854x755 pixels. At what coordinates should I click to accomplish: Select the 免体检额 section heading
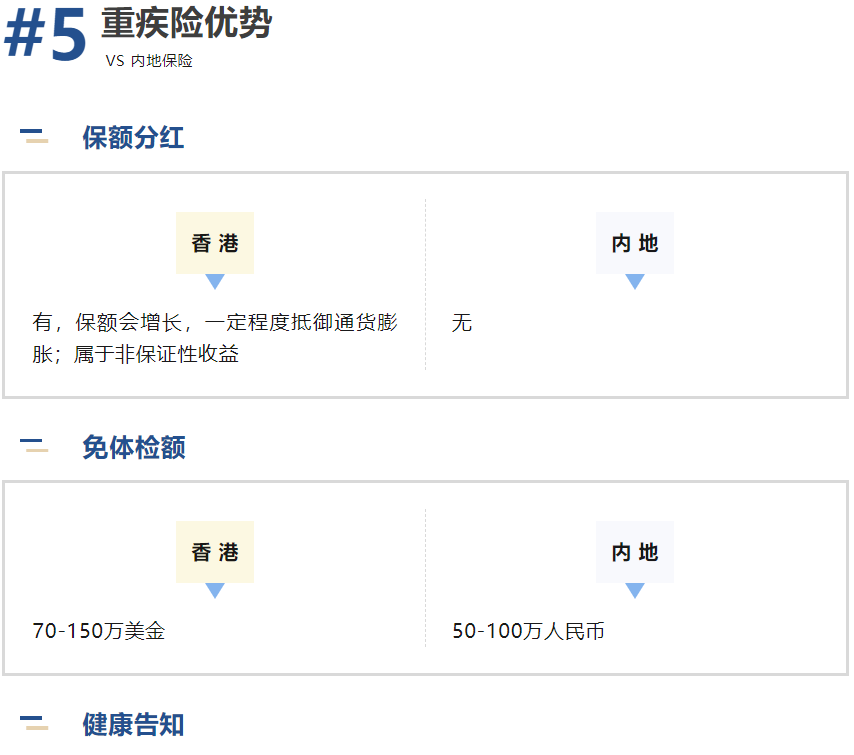click(x=134, y=447)
